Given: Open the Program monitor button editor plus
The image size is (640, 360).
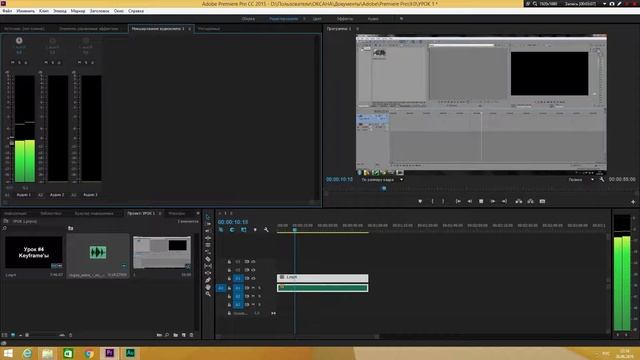Looking at the screenshot, I should 633,202.
